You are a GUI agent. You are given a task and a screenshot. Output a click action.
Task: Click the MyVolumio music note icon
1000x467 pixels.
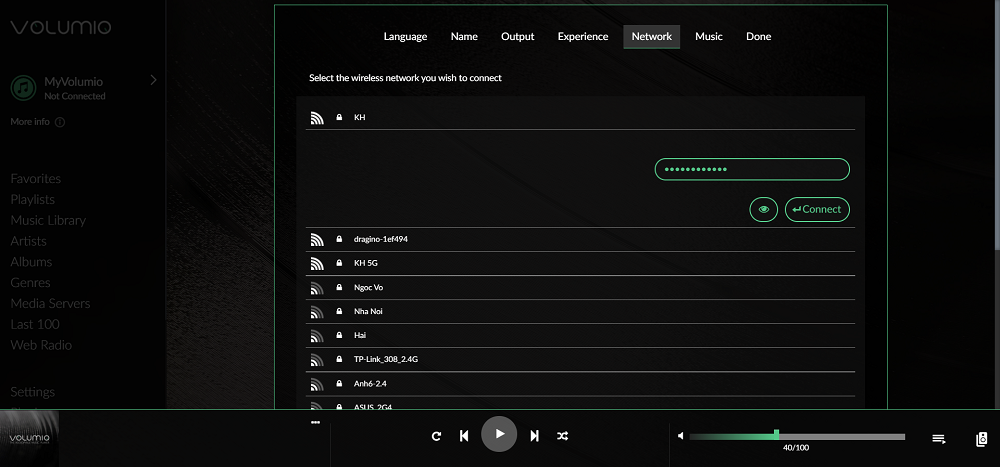click(23, 88)
